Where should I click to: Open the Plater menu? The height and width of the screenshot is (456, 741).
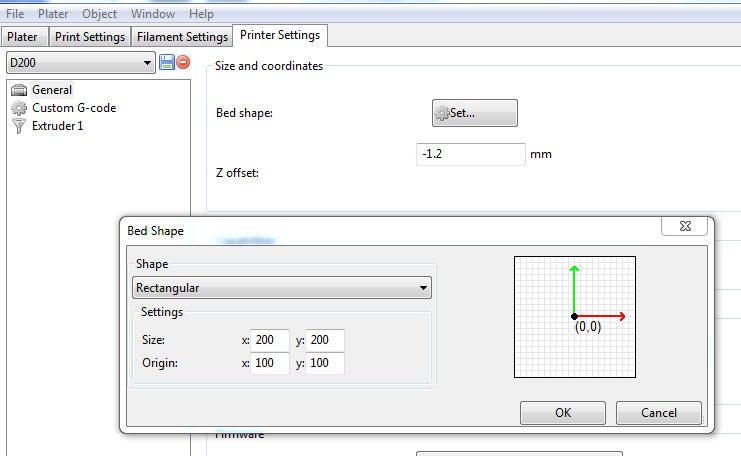tap(53, 14)
